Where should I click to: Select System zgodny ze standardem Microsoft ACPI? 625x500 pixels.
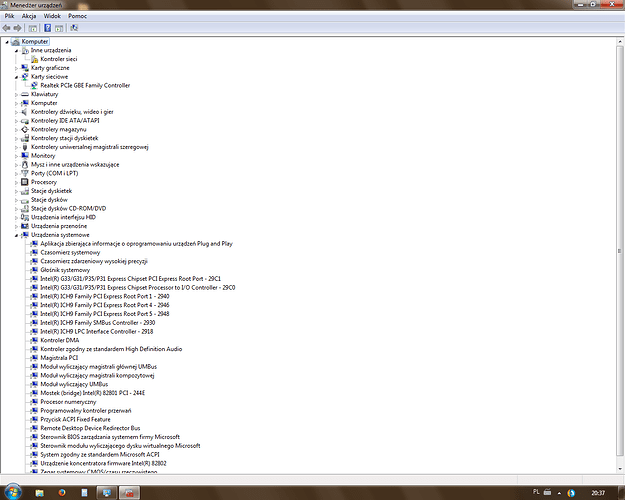click(100, 454)
